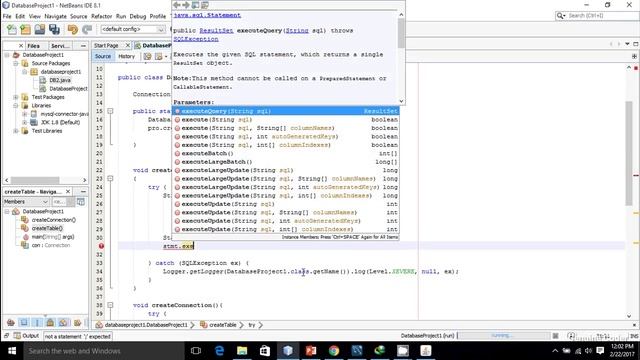Expand Test Libraries node
Image resolution: width=640 pixels, height=360 pixels.
click(x=16, y=131)
